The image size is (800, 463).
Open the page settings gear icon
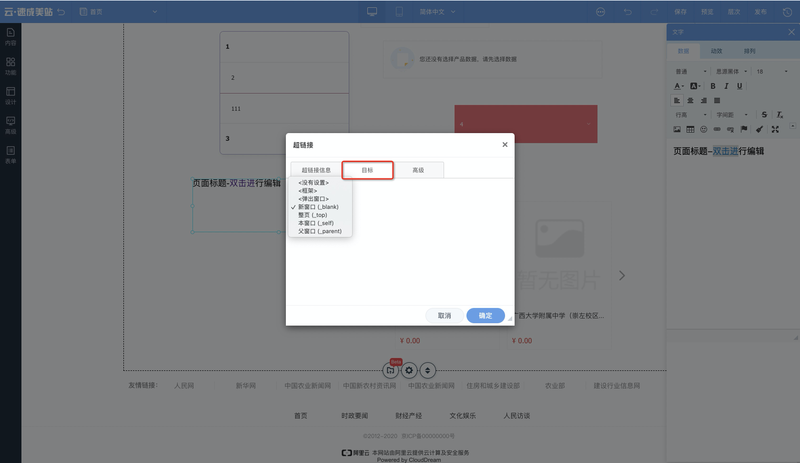tap(409, 370)
